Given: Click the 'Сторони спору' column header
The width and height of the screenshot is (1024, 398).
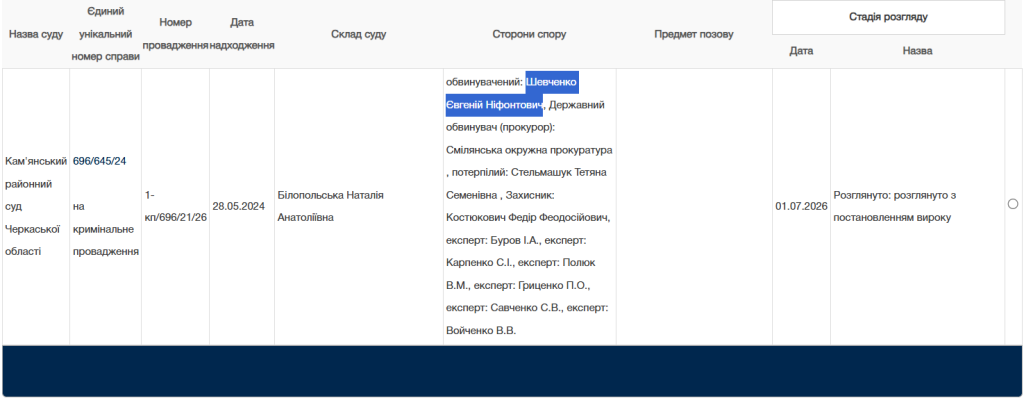Looking at the screenshot, I should [529, 35].
